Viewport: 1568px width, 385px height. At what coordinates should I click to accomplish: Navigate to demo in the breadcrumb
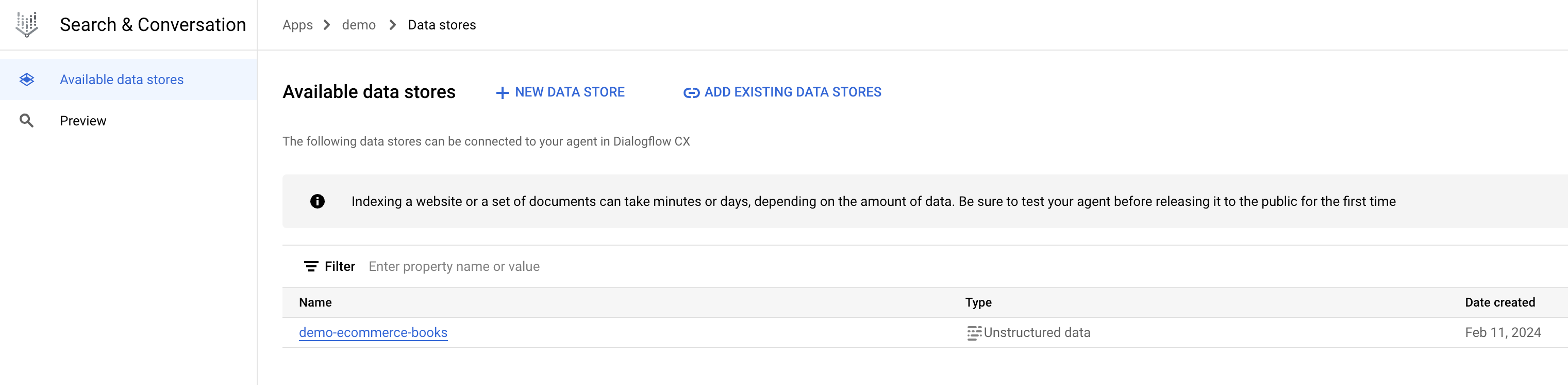[x=359, y=25]
